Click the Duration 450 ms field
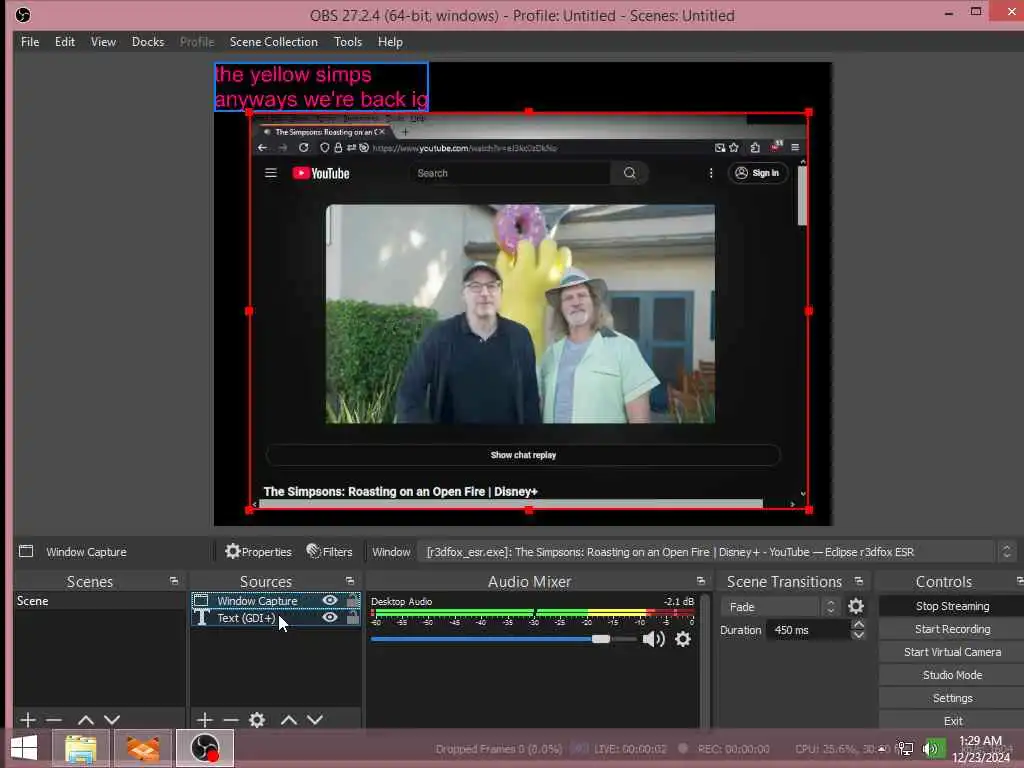The width and height of the screenshot is (1024, 768). pyautogui.click(x=808, y=630)
